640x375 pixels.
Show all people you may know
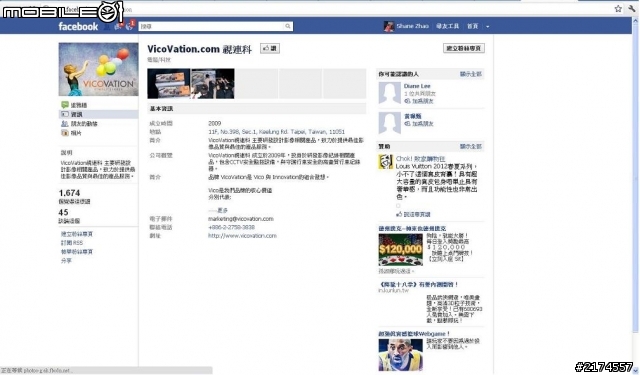[x=471, y=74]
